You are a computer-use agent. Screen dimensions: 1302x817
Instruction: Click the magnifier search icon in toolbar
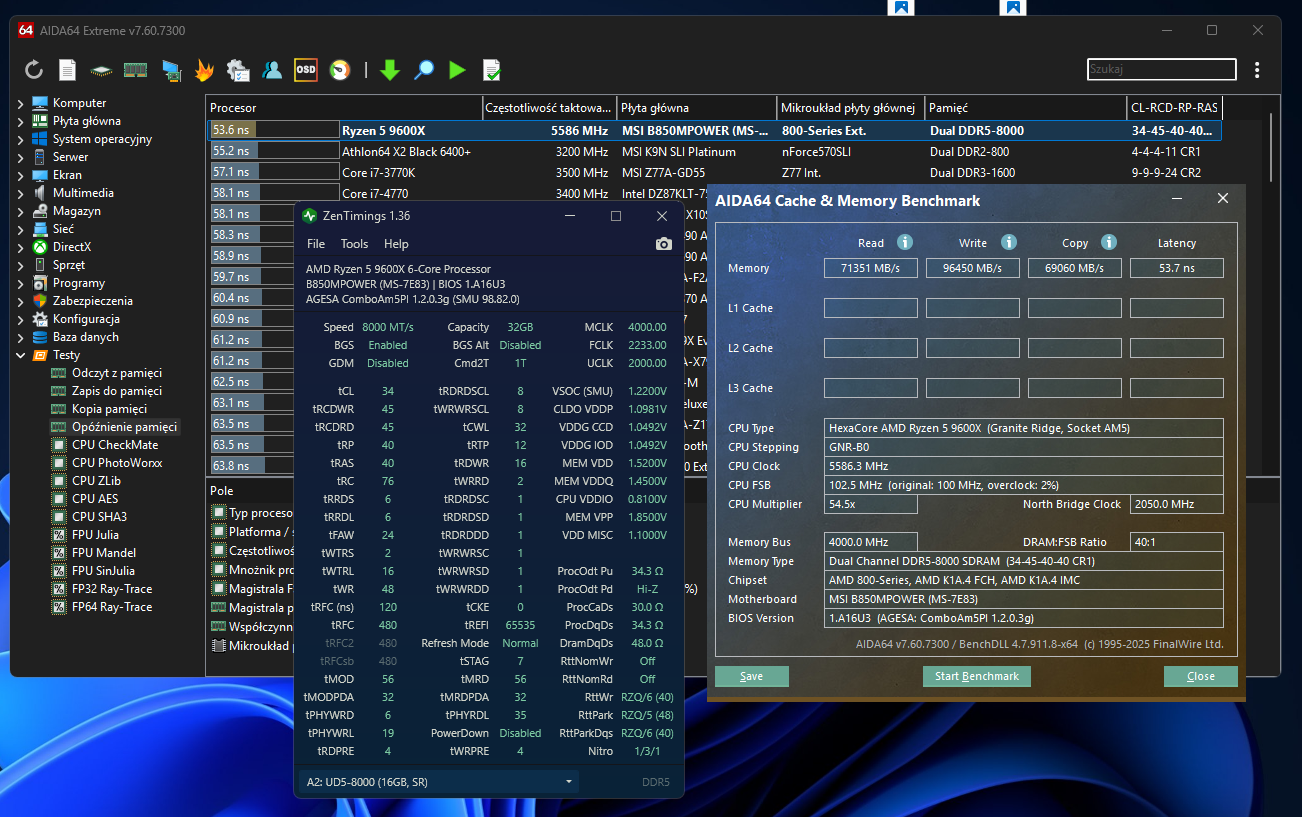[x=424, y=70]
